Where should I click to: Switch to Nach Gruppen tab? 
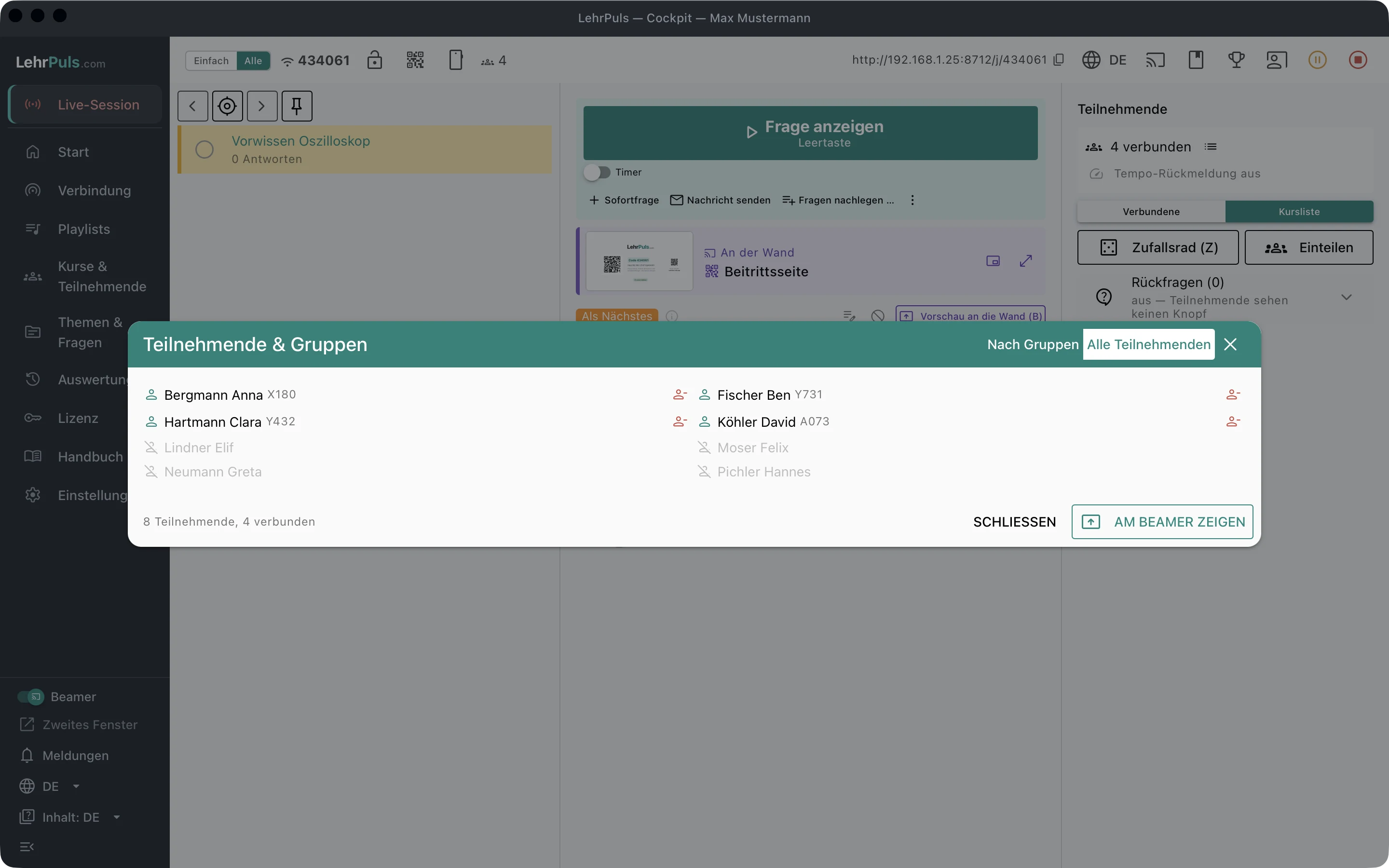point(1033,344)
